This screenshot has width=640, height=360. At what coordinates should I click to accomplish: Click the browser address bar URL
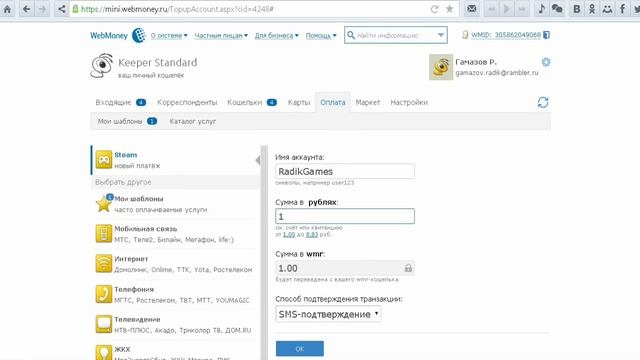[x=178, y=9]
